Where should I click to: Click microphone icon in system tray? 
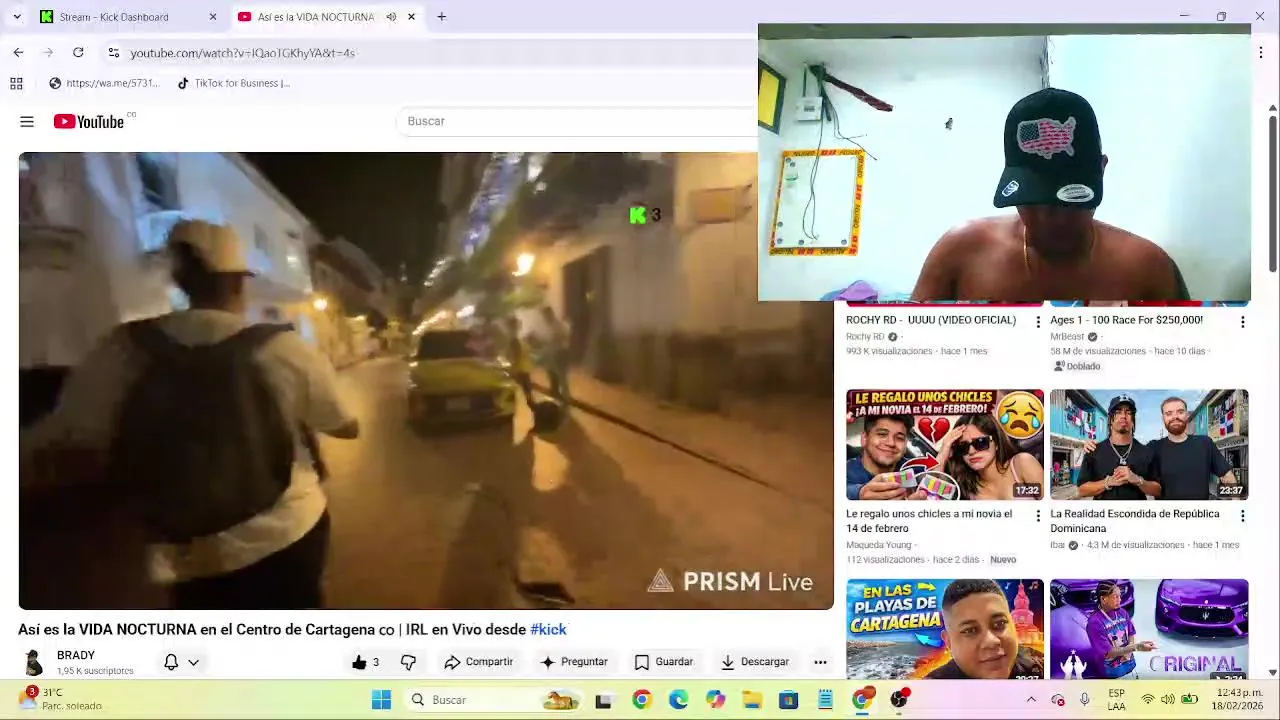(x=1084, y=700)
